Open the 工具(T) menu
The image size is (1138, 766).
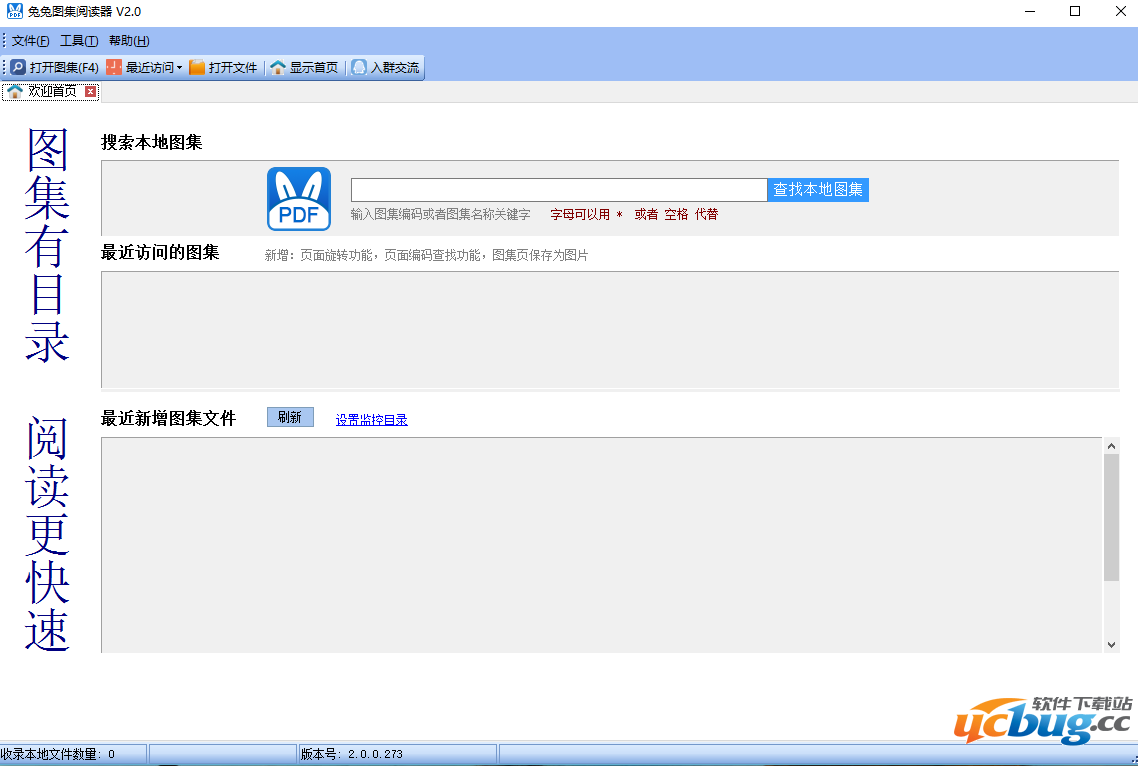pos(79,41)
